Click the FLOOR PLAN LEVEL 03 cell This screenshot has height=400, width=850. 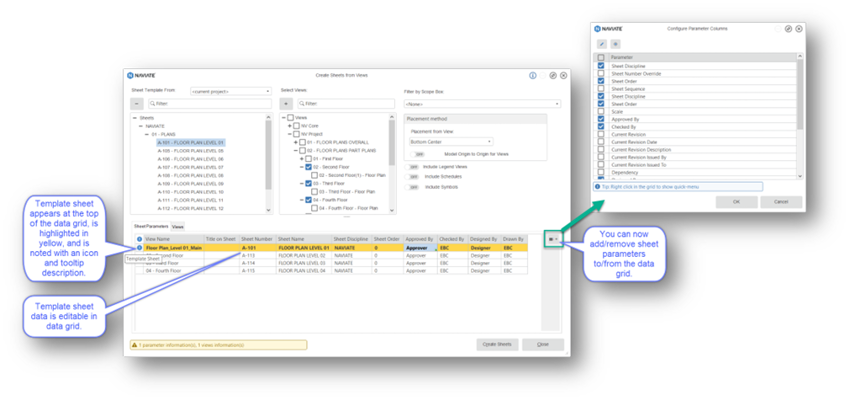[304, 263]
